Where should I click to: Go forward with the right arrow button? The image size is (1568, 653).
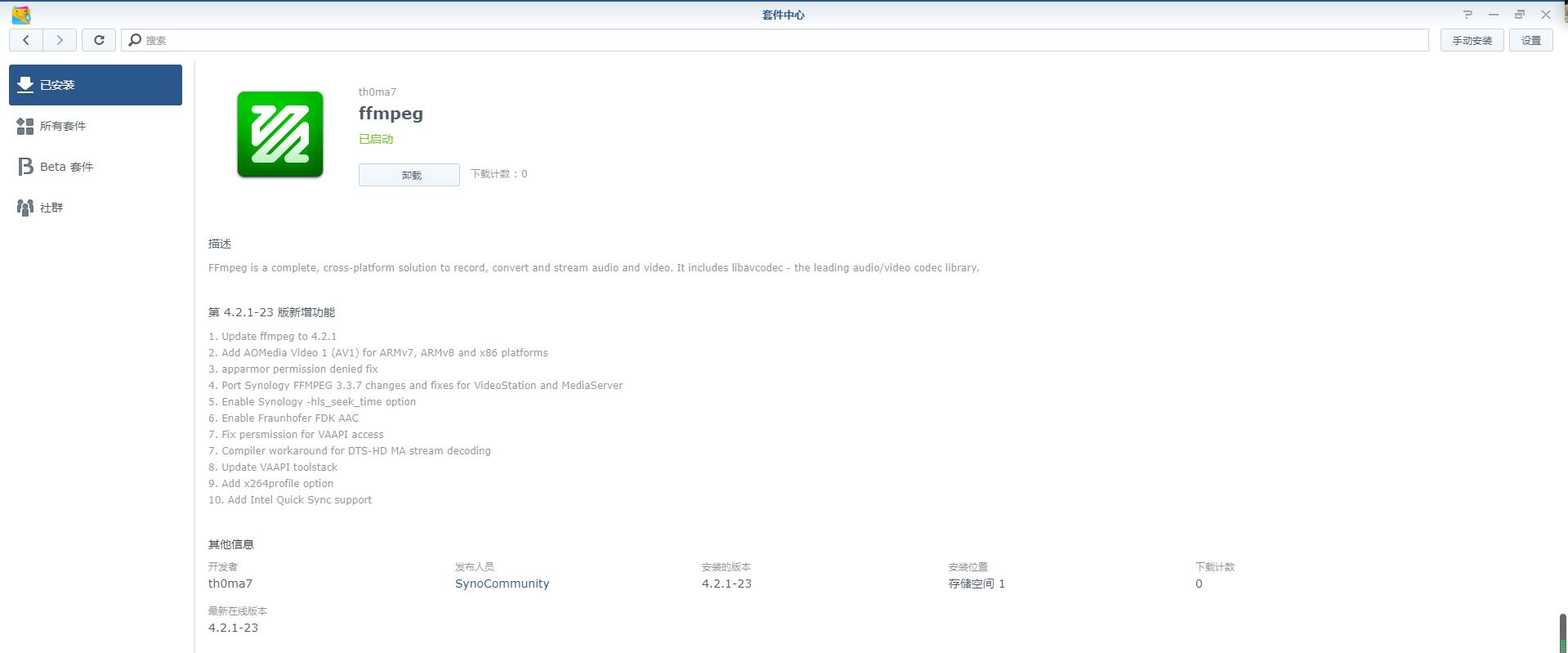60,40
